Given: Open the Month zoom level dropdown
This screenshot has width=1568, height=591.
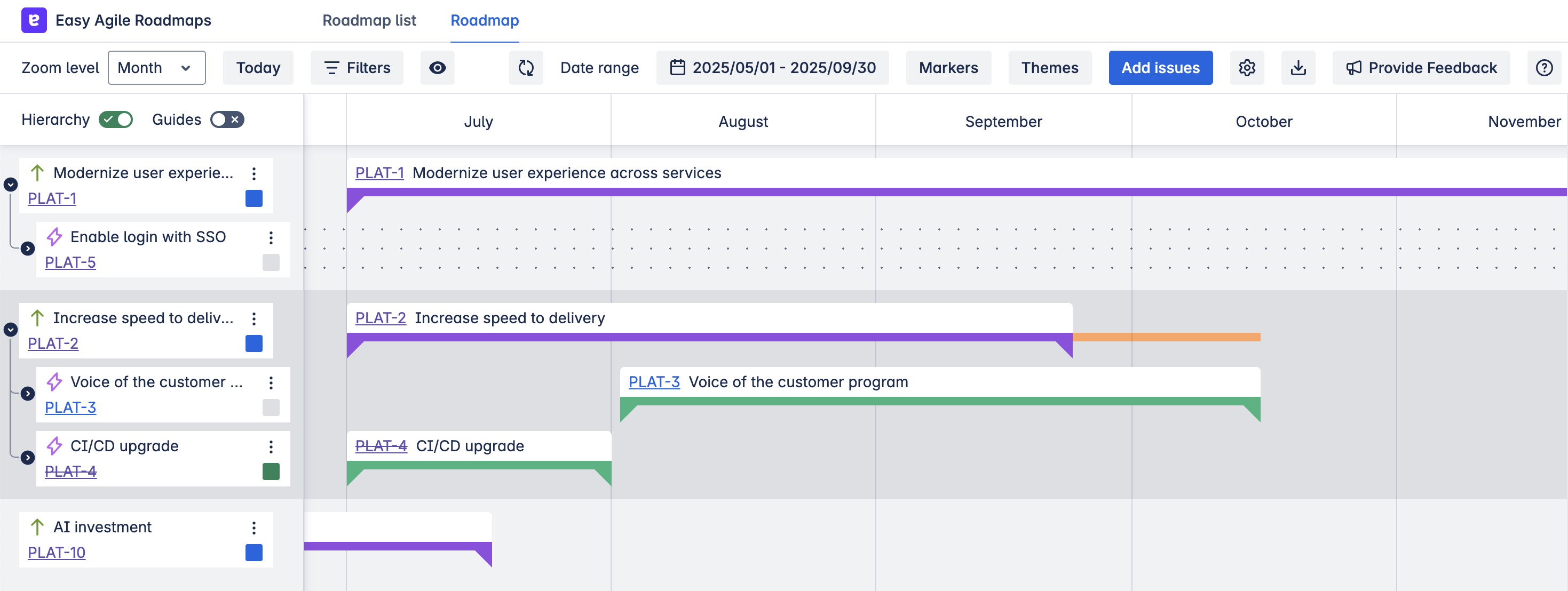Looking at the screenshot, I should tap(156, 68).
